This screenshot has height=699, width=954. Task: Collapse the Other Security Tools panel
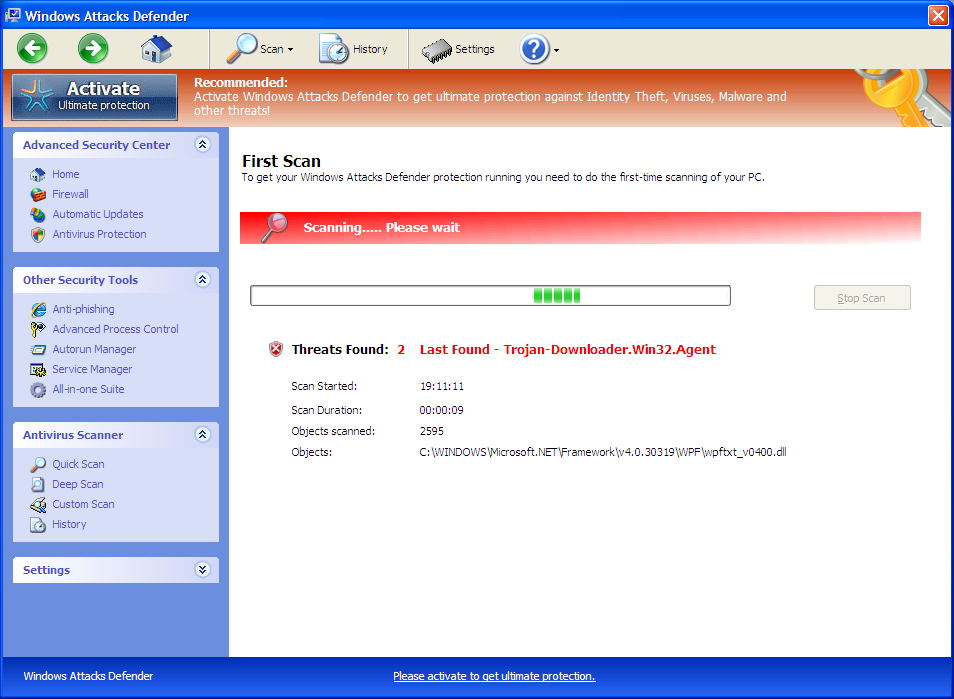pos(203,280)
